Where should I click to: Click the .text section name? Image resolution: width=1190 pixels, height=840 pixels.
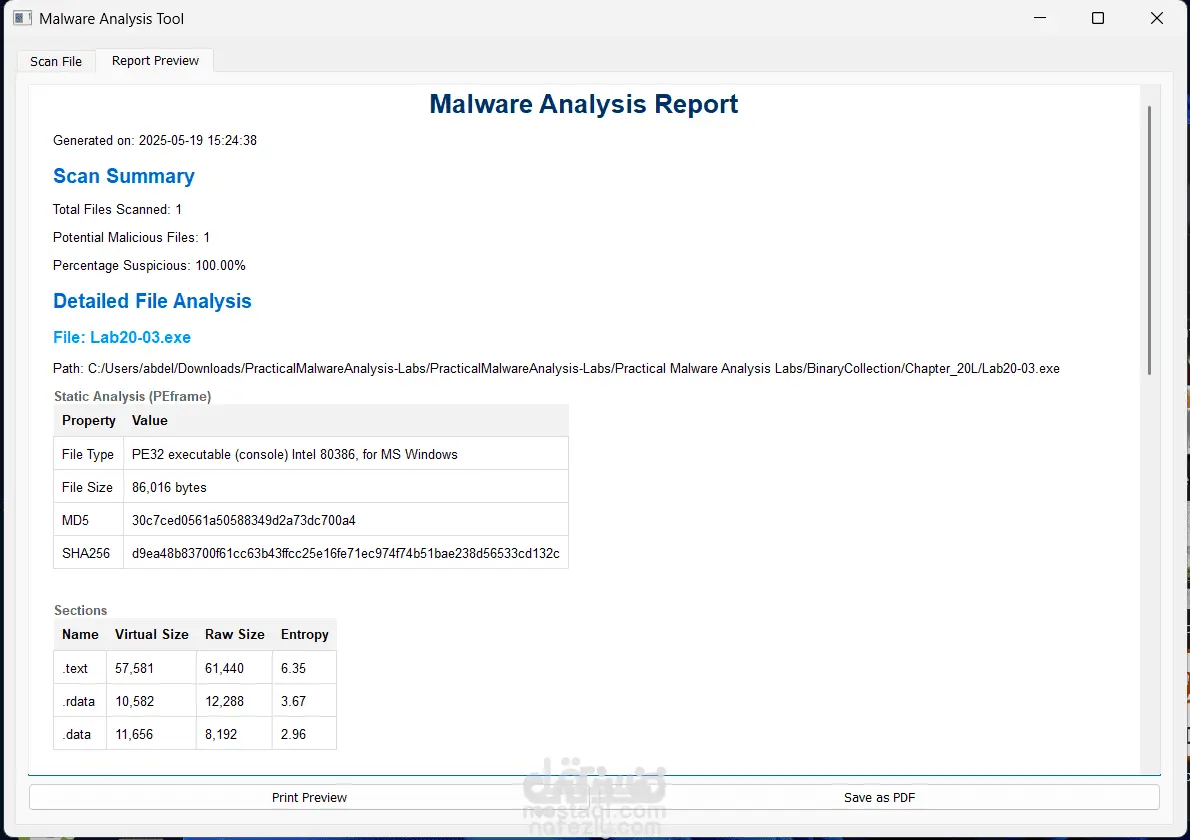(75, 669)
